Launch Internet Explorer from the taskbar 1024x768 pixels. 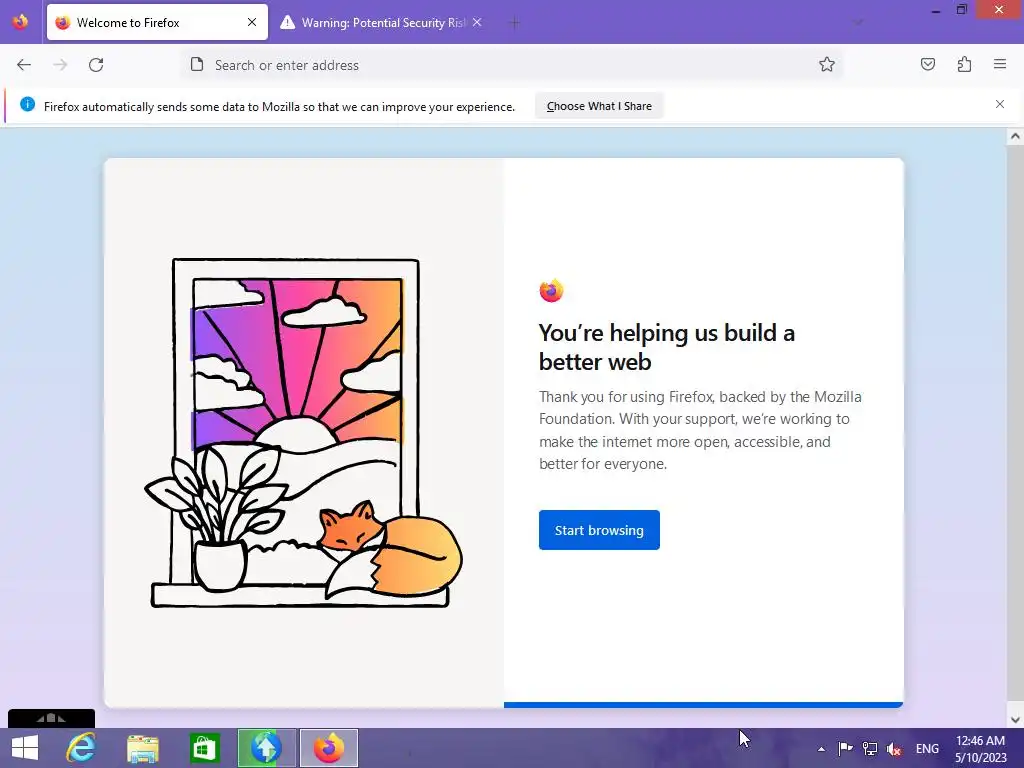81,748
